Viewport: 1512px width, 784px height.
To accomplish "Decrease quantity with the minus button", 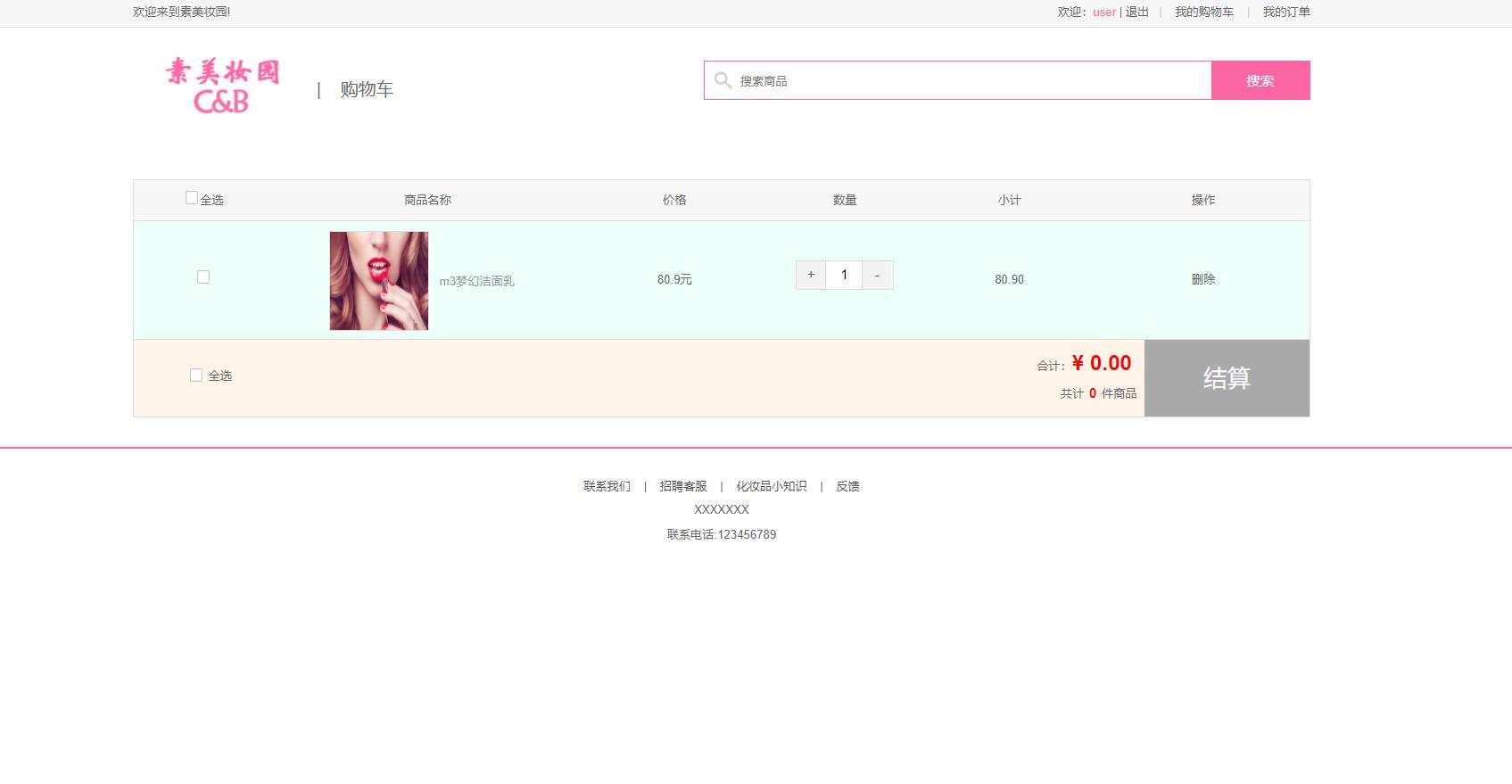I will 877,275.
